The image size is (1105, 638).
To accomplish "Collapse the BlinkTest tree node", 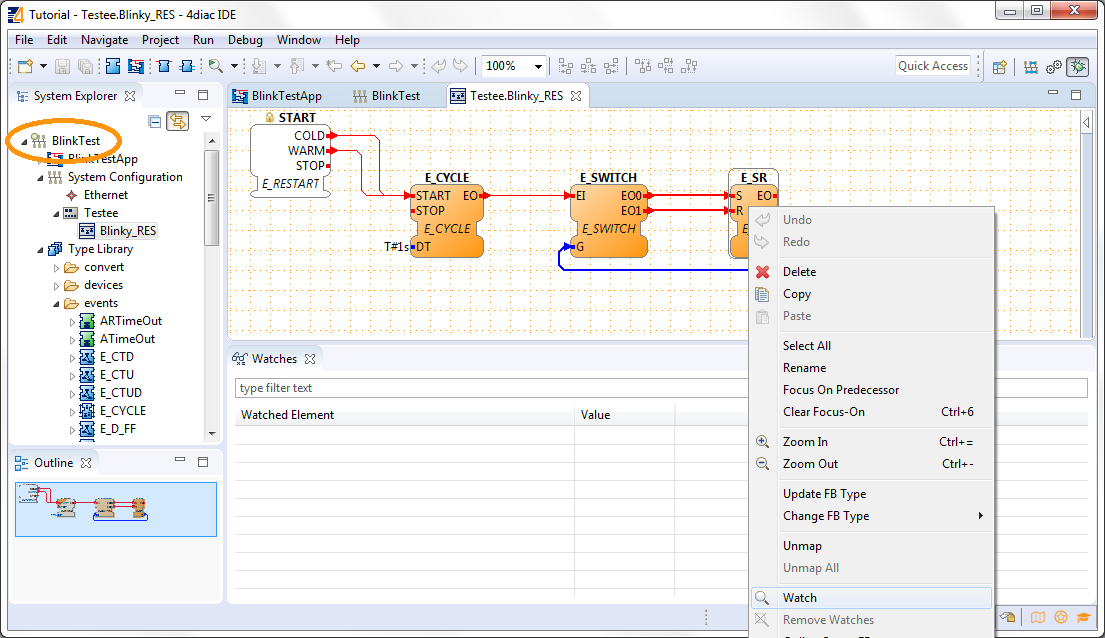I will click(x=24, y=141).
